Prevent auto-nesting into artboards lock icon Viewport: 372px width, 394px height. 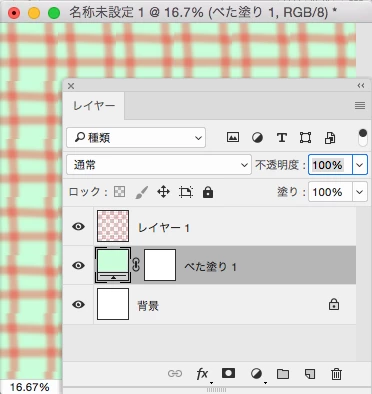(x=186, y=192)
